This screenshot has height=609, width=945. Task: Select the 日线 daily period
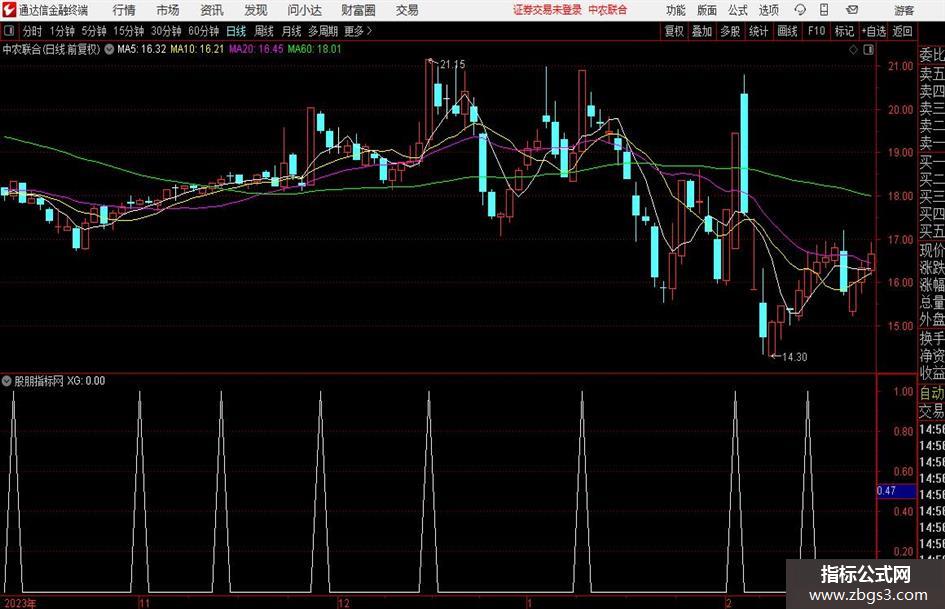[x=236, y=31]
